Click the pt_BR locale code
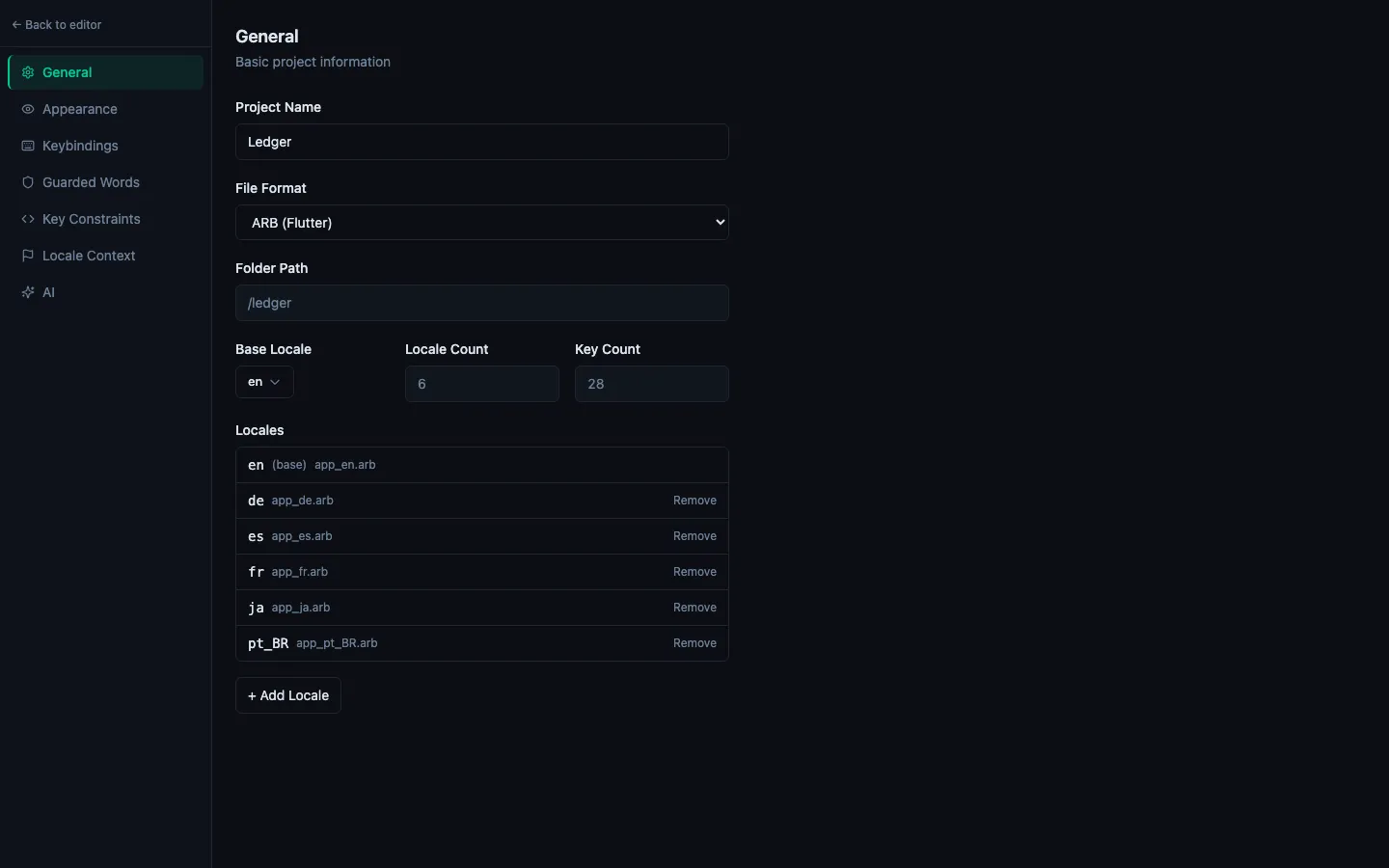The width and height of the screenshot is (1389, 868). pos(268,643)
